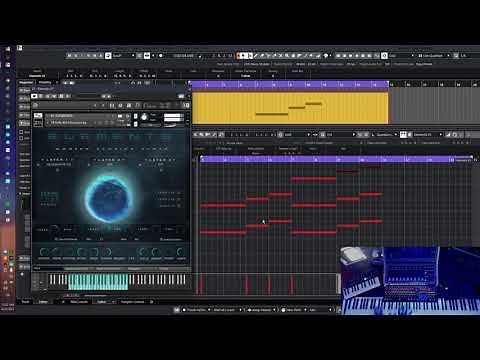Screen dimensions: 480x360
Task: Open the Grid snap type dropdown in project toolbar
Action: (402, 55)
